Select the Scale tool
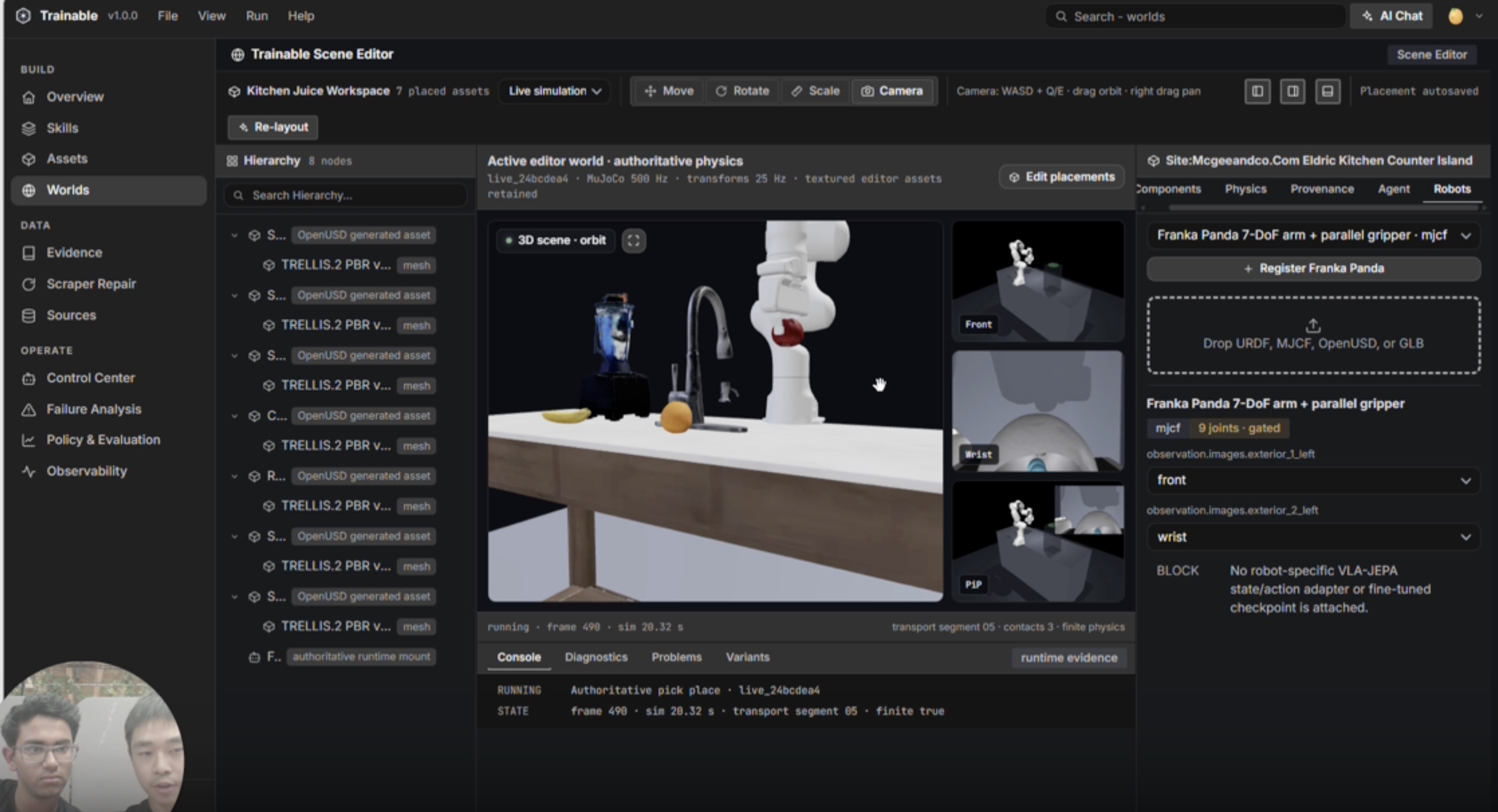The image size is (1498, 812). (815, 91)
